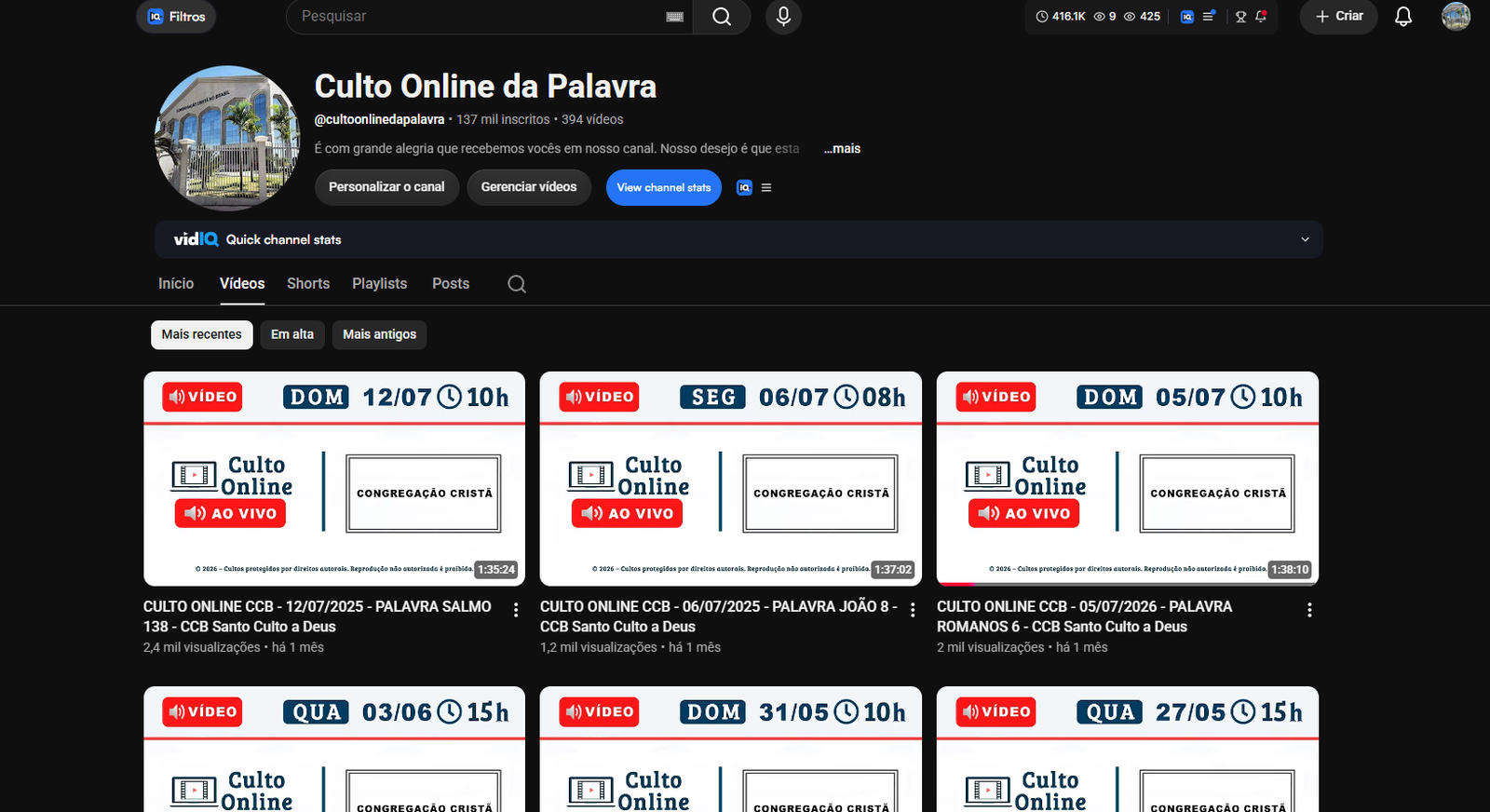Open options menu for SALMO 138 video
The image size is (1490, 812).
point(516,610)
